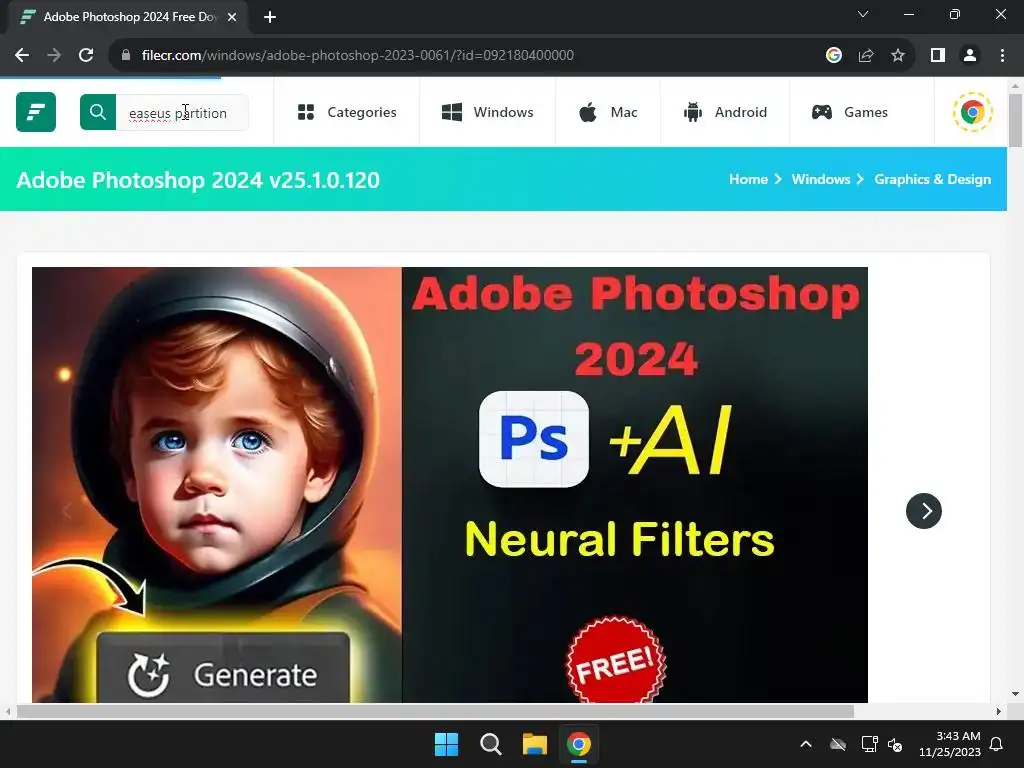Click the address bar URL
Viewport: 1024px width, 768px height.
coord(357,56)
